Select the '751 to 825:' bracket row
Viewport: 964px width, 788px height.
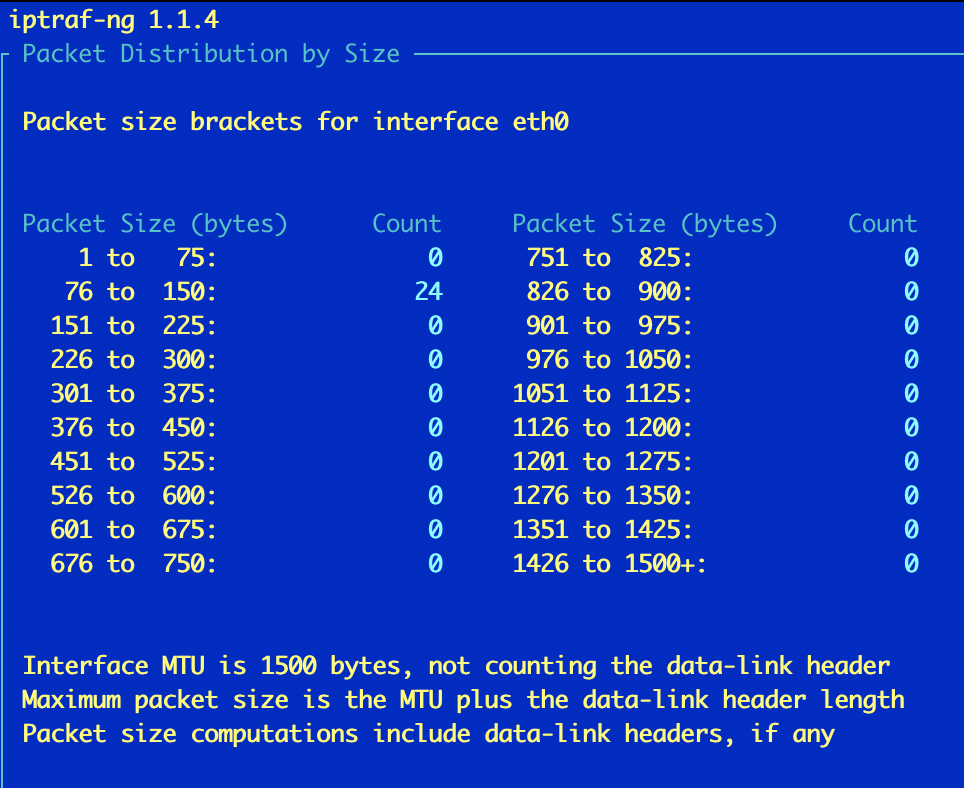click(723, 258)
